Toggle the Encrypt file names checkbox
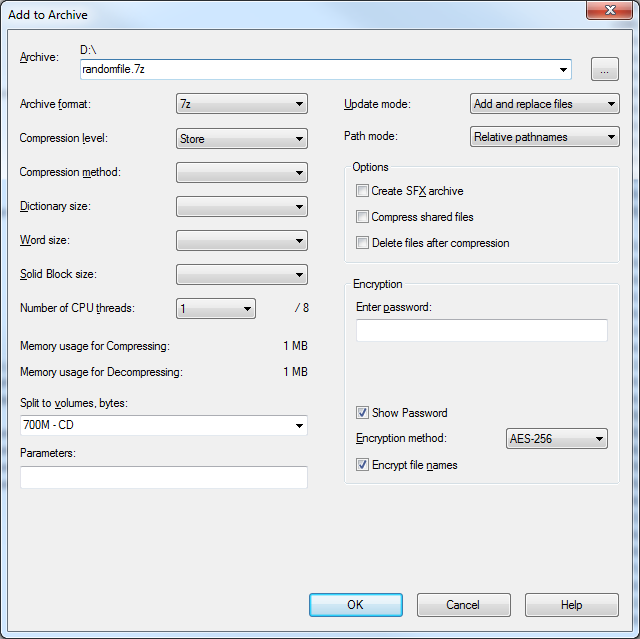The image size is (640, 639). point(362,465)
